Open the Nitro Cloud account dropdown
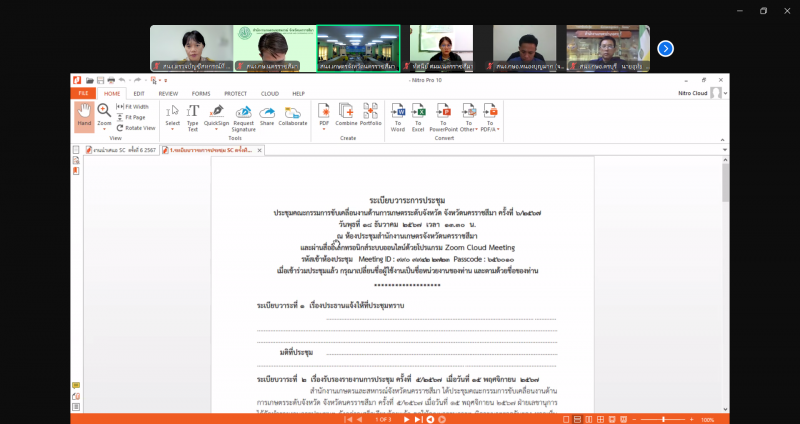This screenshot has width=800, height=424. coord(725,94)
